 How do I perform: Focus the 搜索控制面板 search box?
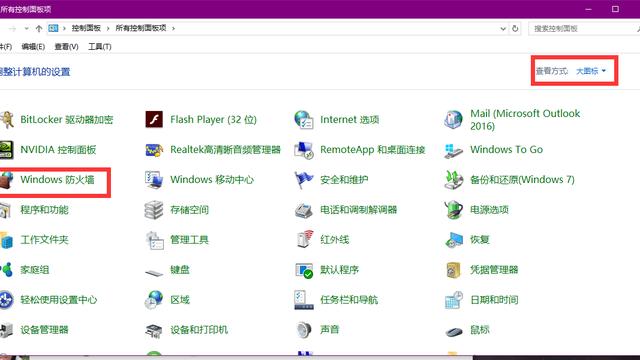coord(584,29)
